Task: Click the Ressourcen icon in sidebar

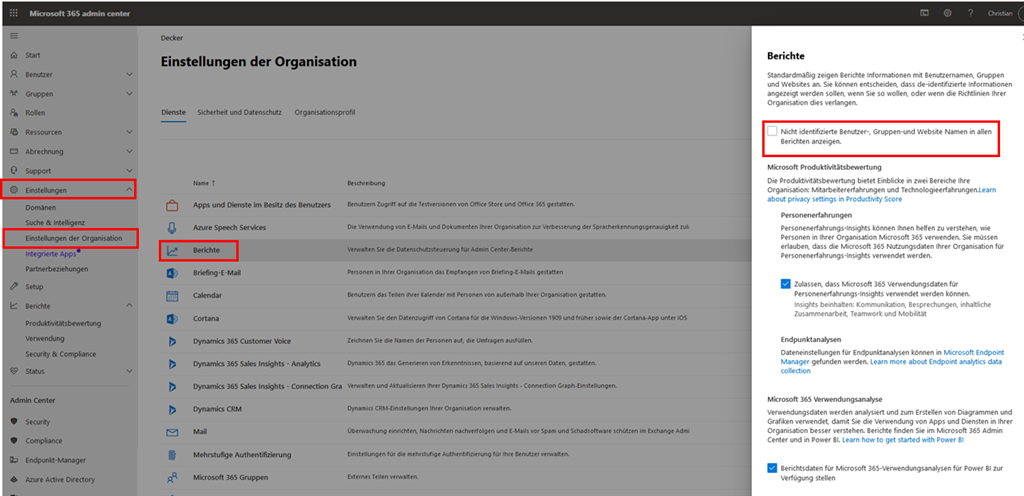Action: [x=14, y=132]
